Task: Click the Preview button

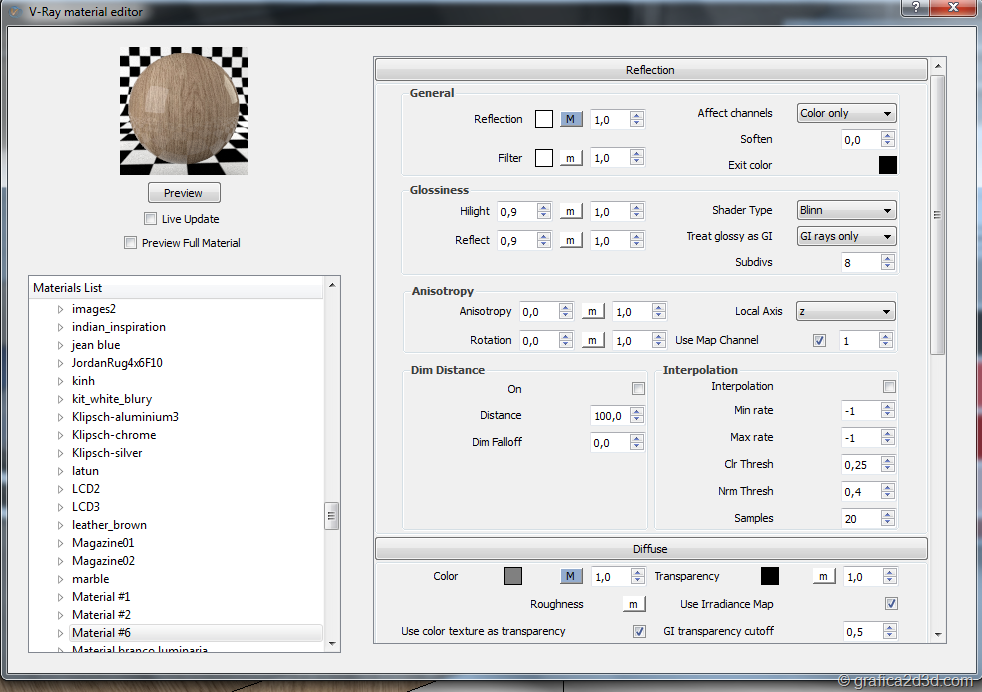Action: tap(184, 193)
